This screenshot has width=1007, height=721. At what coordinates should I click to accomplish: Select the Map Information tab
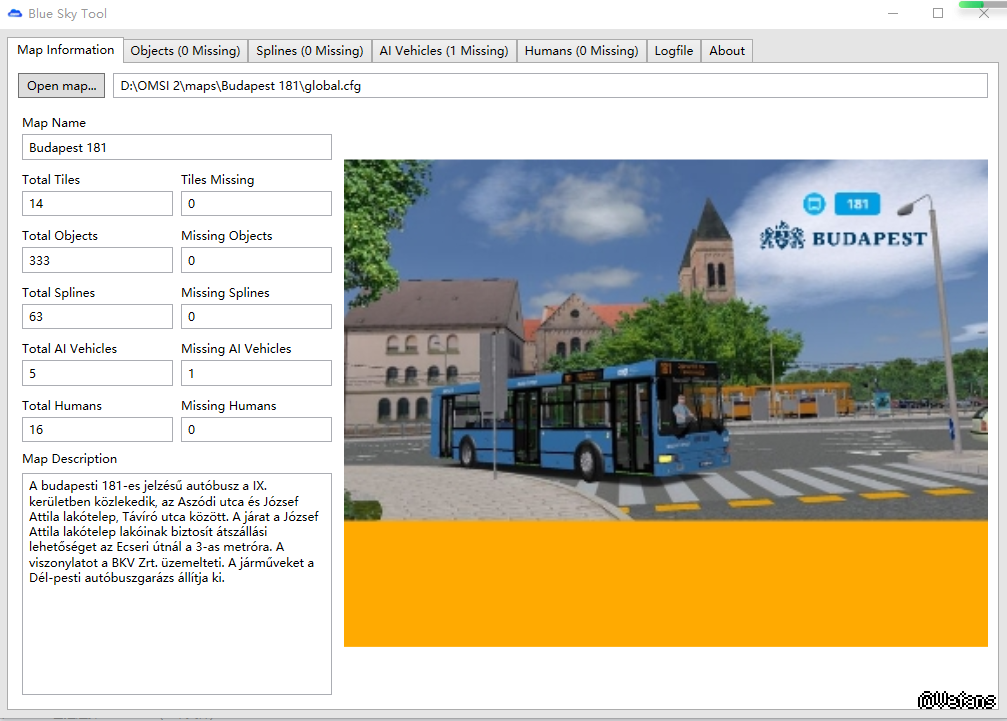(66, 50)
